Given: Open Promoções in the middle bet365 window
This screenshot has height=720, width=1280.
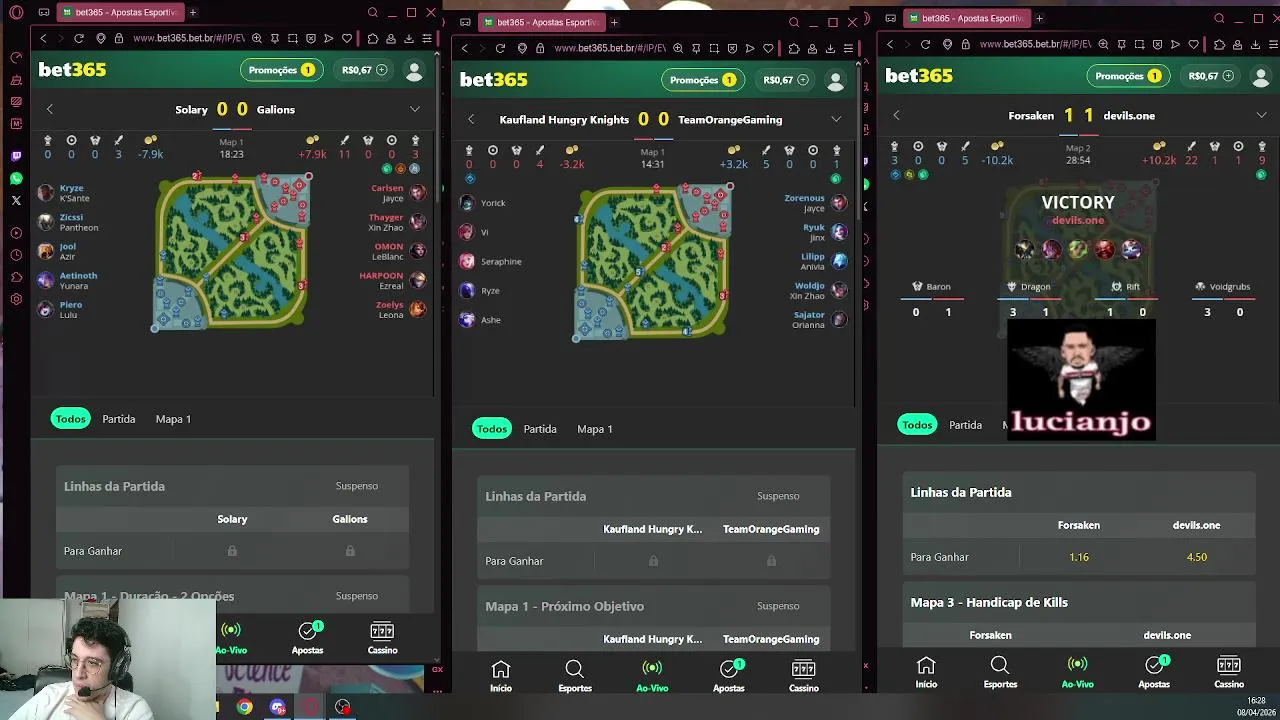Looking at the screenshot, I should tap(702, 80).
